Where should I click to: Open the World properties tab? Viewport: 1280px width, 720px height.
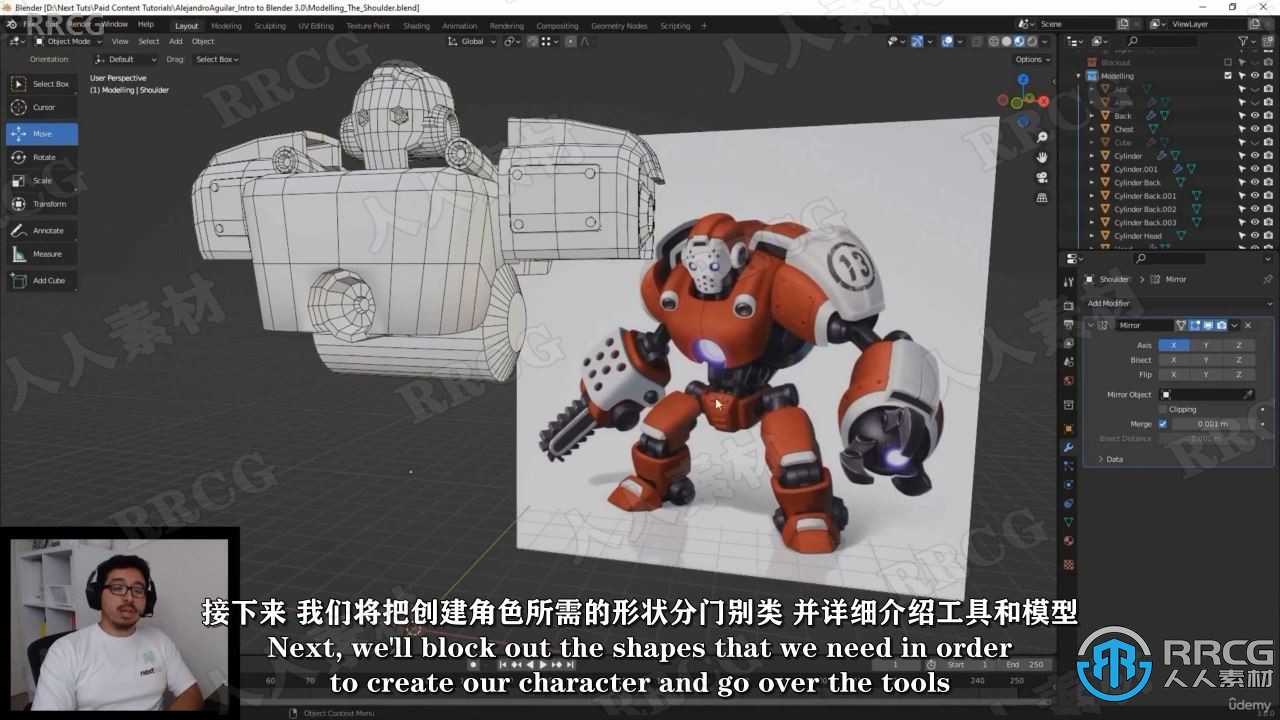point(1069,381)
